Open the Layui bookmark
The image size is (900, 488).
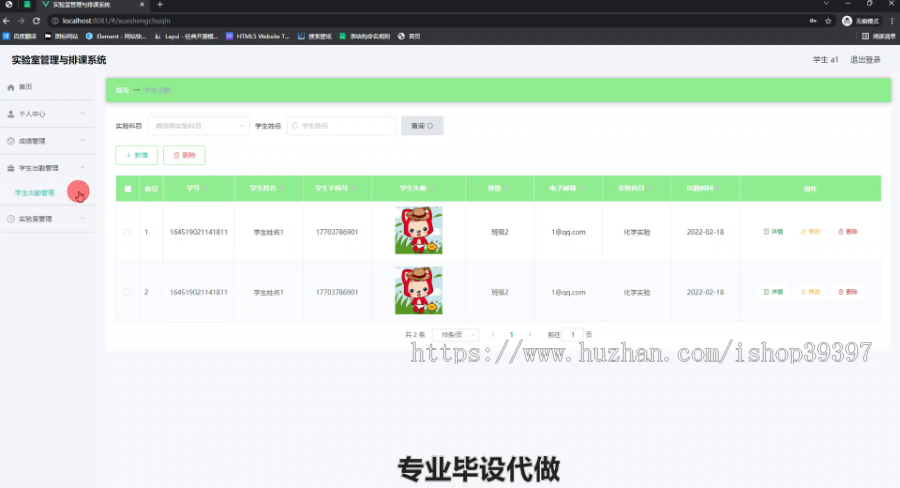(x=186, y=36)
